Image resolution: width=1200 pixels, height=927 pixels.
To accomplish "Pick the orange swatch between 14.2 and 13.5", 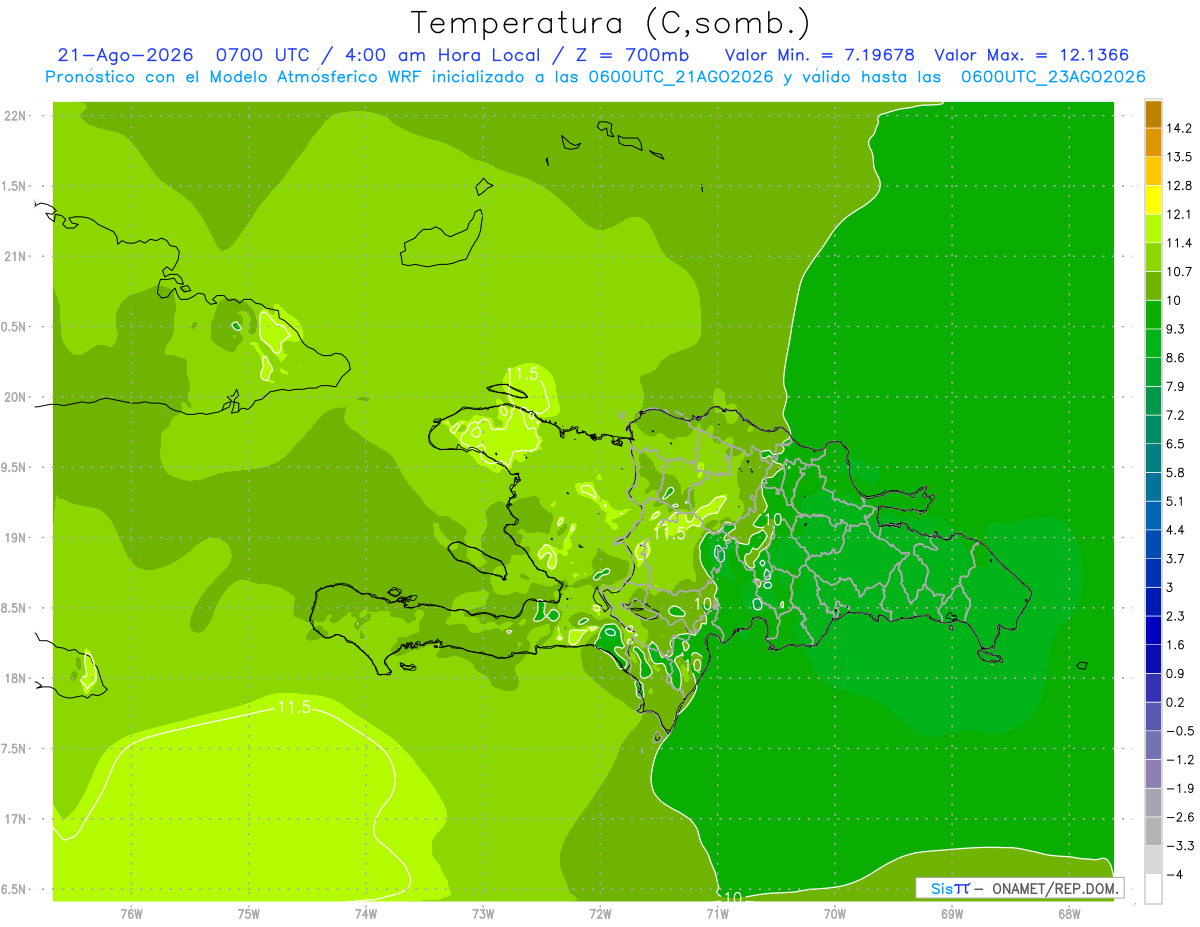I will (1153, 142).
